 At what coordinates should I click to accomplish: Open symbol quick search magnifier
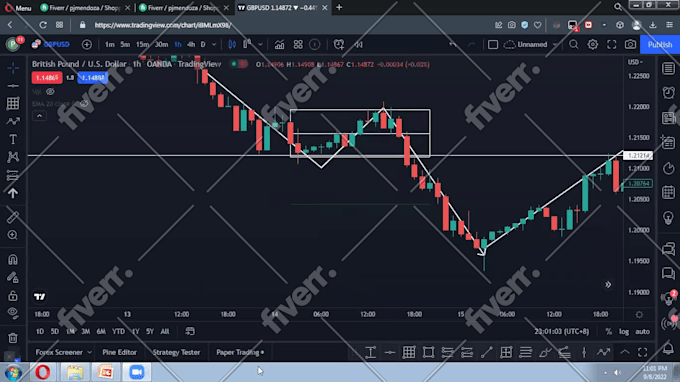pos(573,44)
